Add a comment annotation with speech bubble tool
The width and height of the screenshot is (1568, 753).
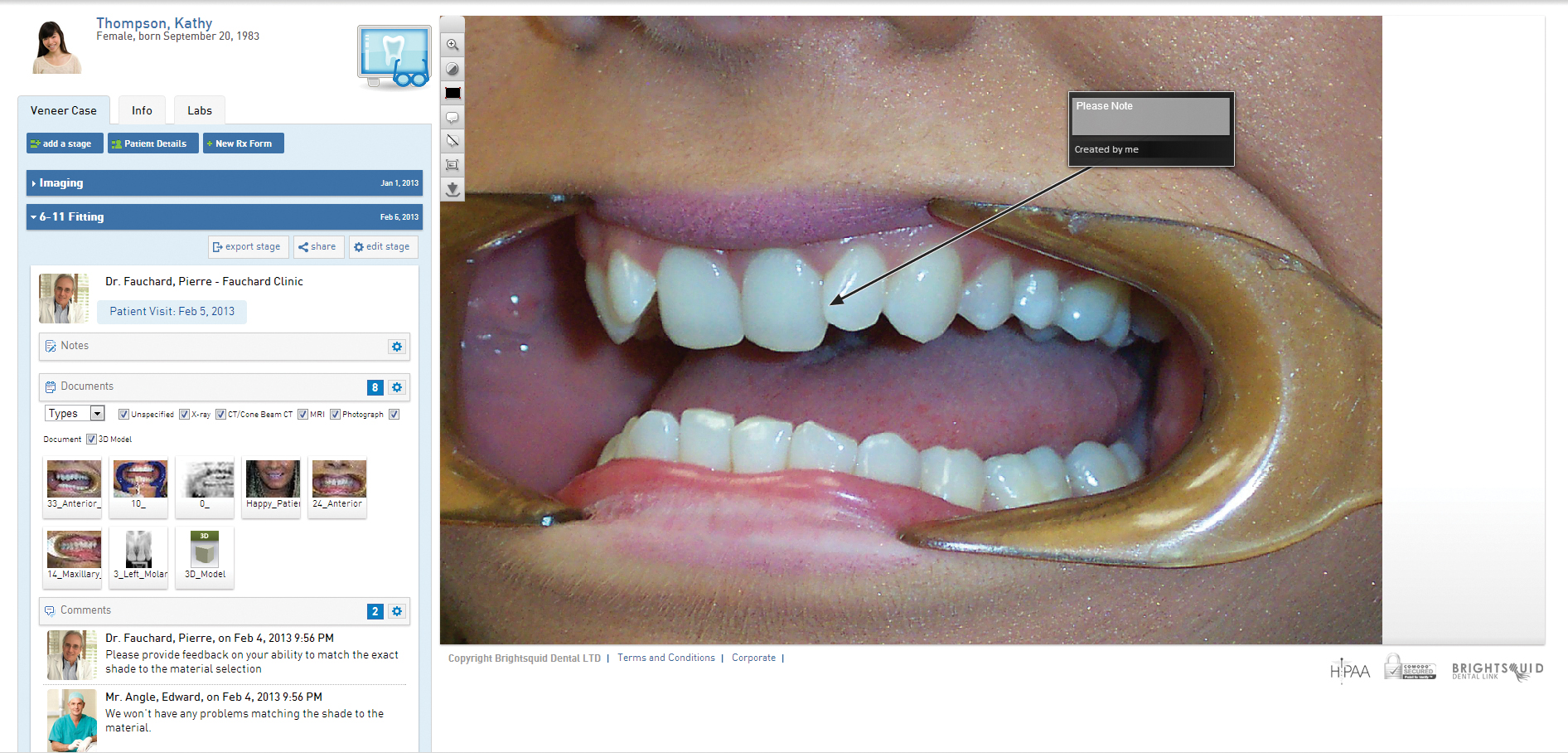coord(452,118)
